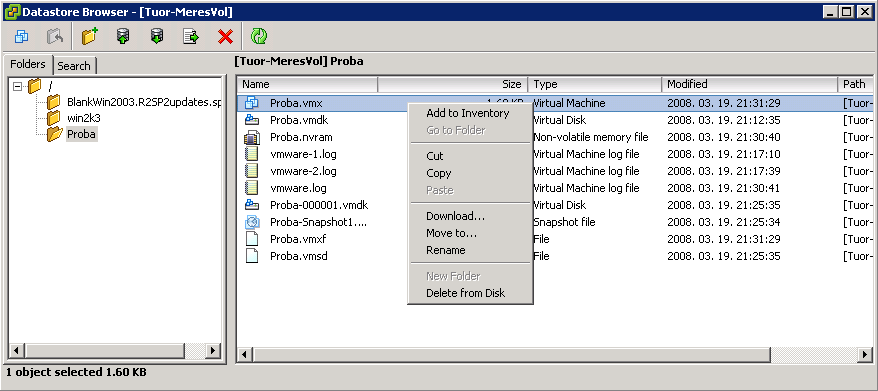Click the Proba.vmsd file icon
The height and width of the screenshot is (391, 878).
[x=252, y=256]
